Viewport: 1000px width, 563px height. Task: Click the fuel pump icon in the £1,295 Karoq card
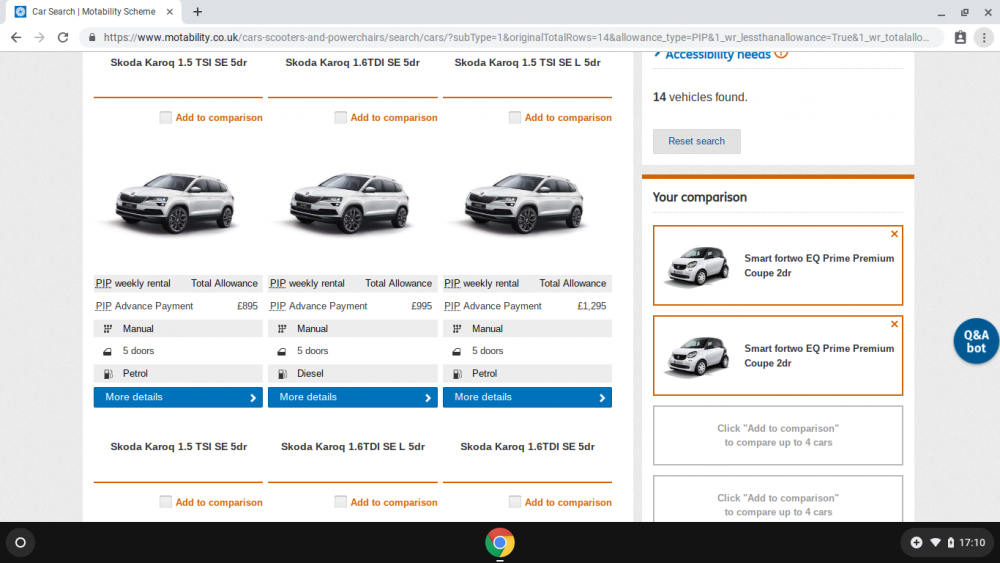[457, 374]
